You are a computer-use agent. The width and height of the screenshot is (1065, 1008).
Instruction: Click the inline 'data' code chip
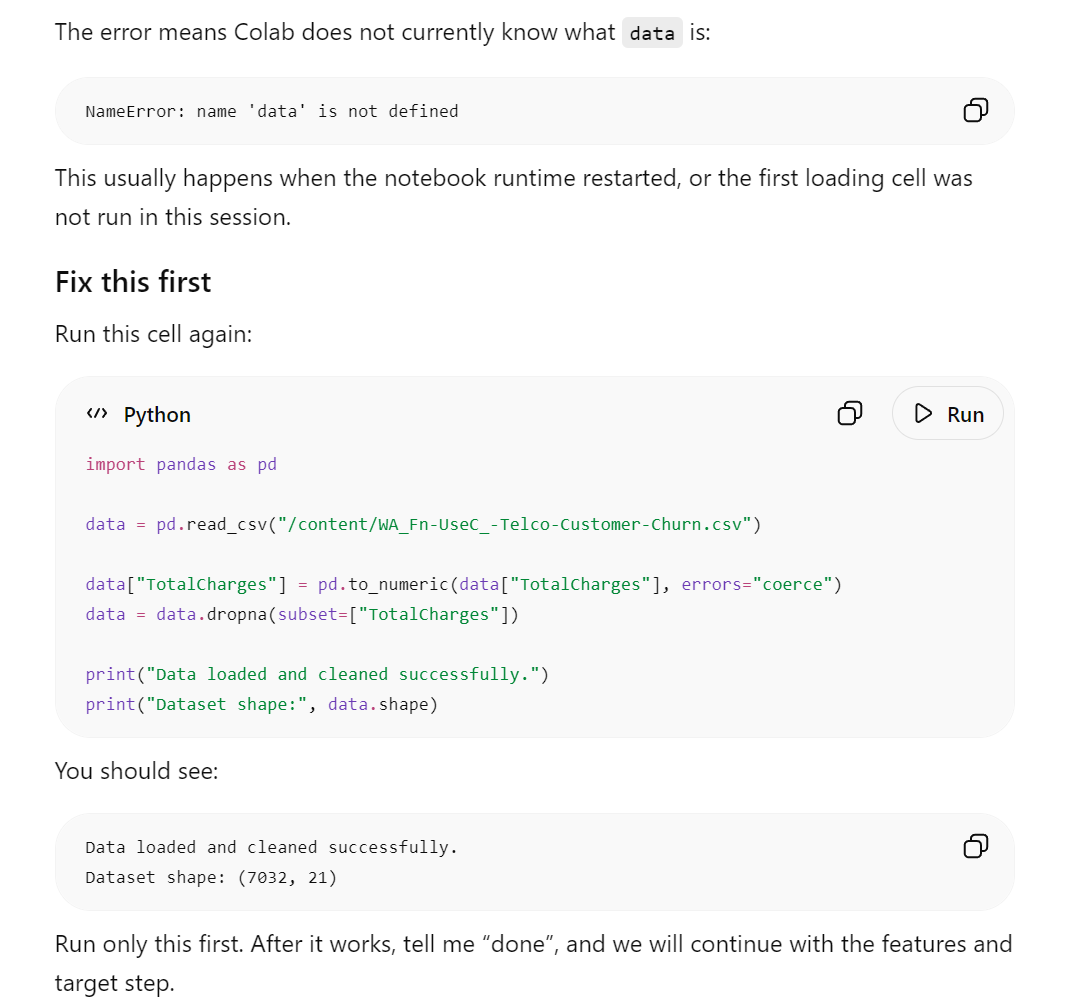tap(652, 33)
